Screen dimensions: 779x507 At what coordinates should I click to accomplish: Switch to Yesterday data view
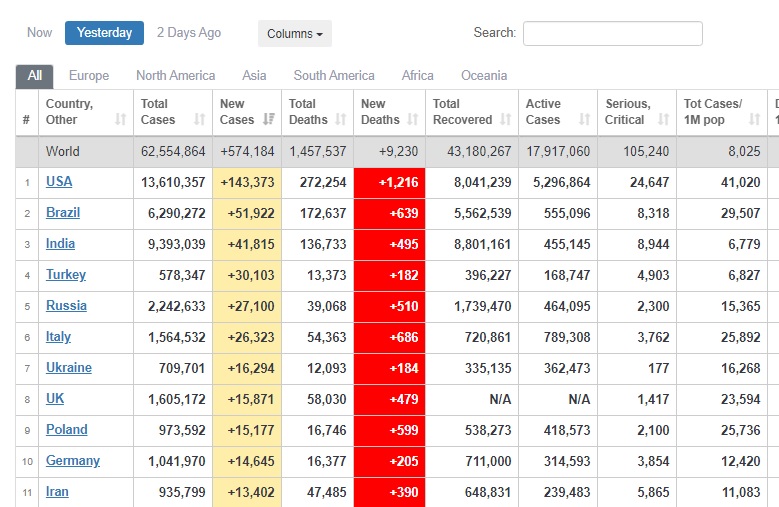(104, 33)
